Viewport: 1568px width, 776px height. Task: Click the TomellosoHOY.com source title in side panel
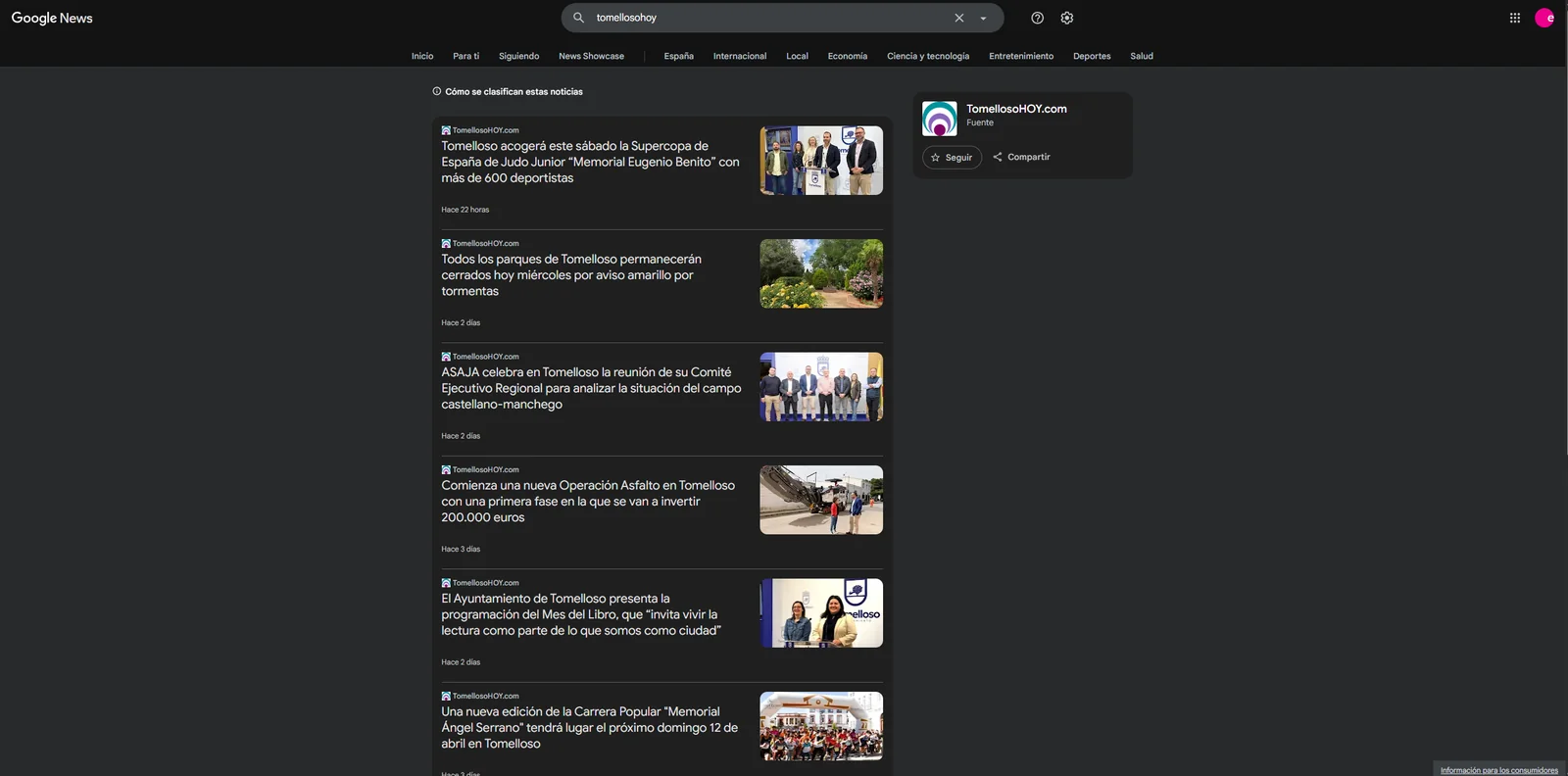tap(1016, 109)
